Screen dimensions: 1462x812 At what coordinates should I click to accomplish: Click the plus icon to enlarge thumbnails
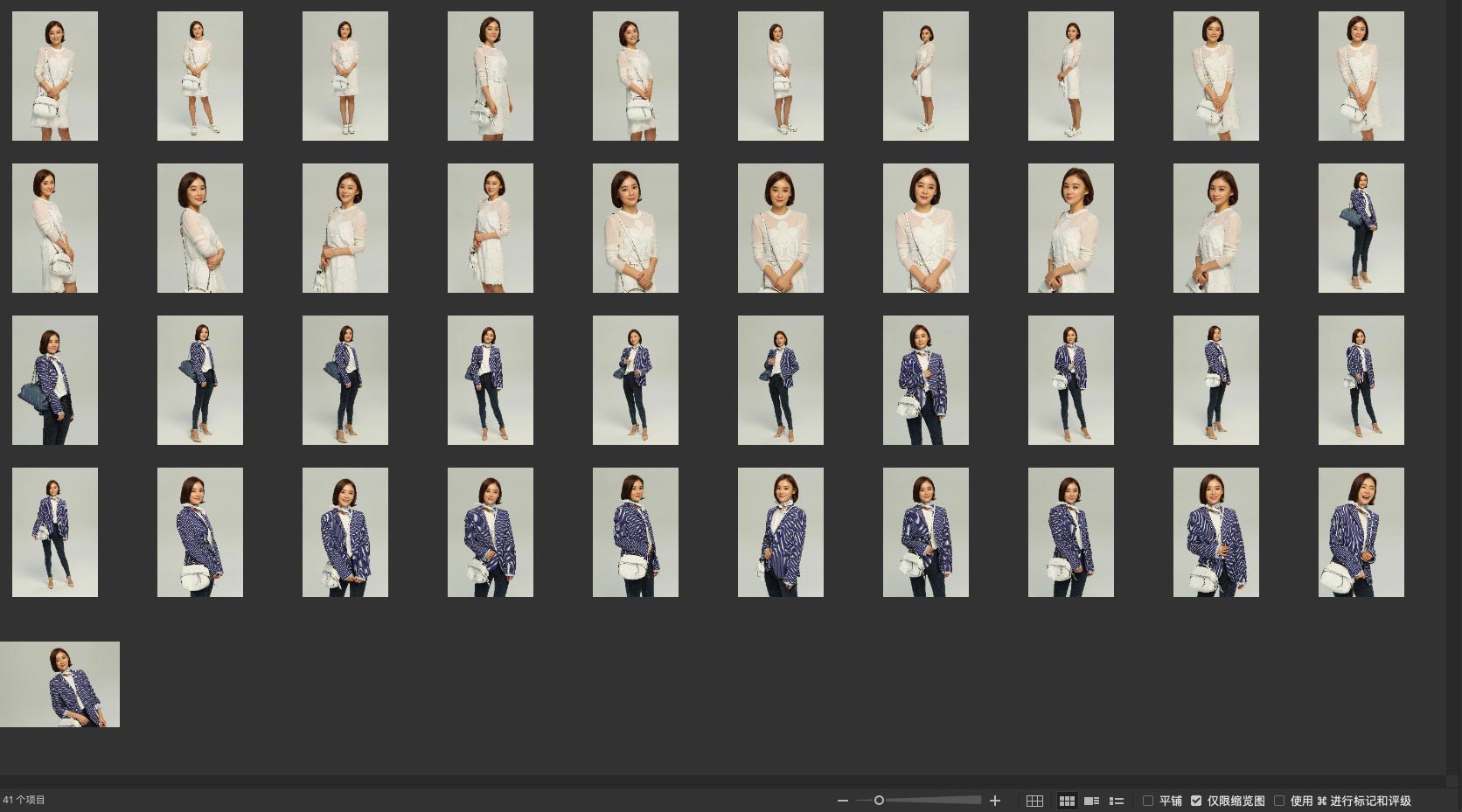[x=994, y=801]
